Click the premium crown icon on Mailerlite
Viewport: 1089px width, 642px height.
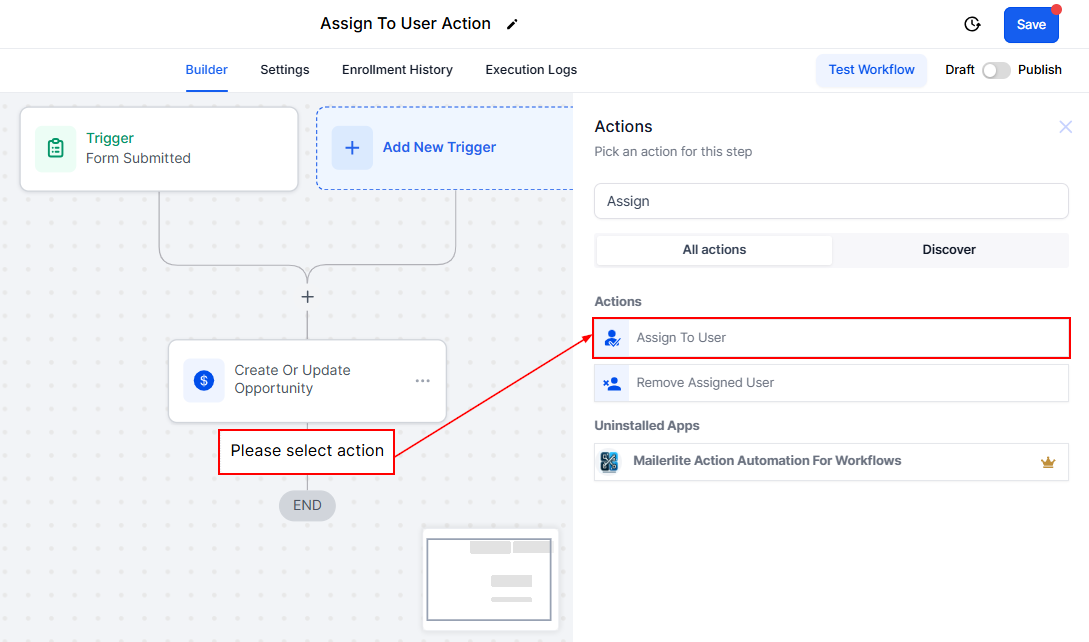(x=1048, y=462)
